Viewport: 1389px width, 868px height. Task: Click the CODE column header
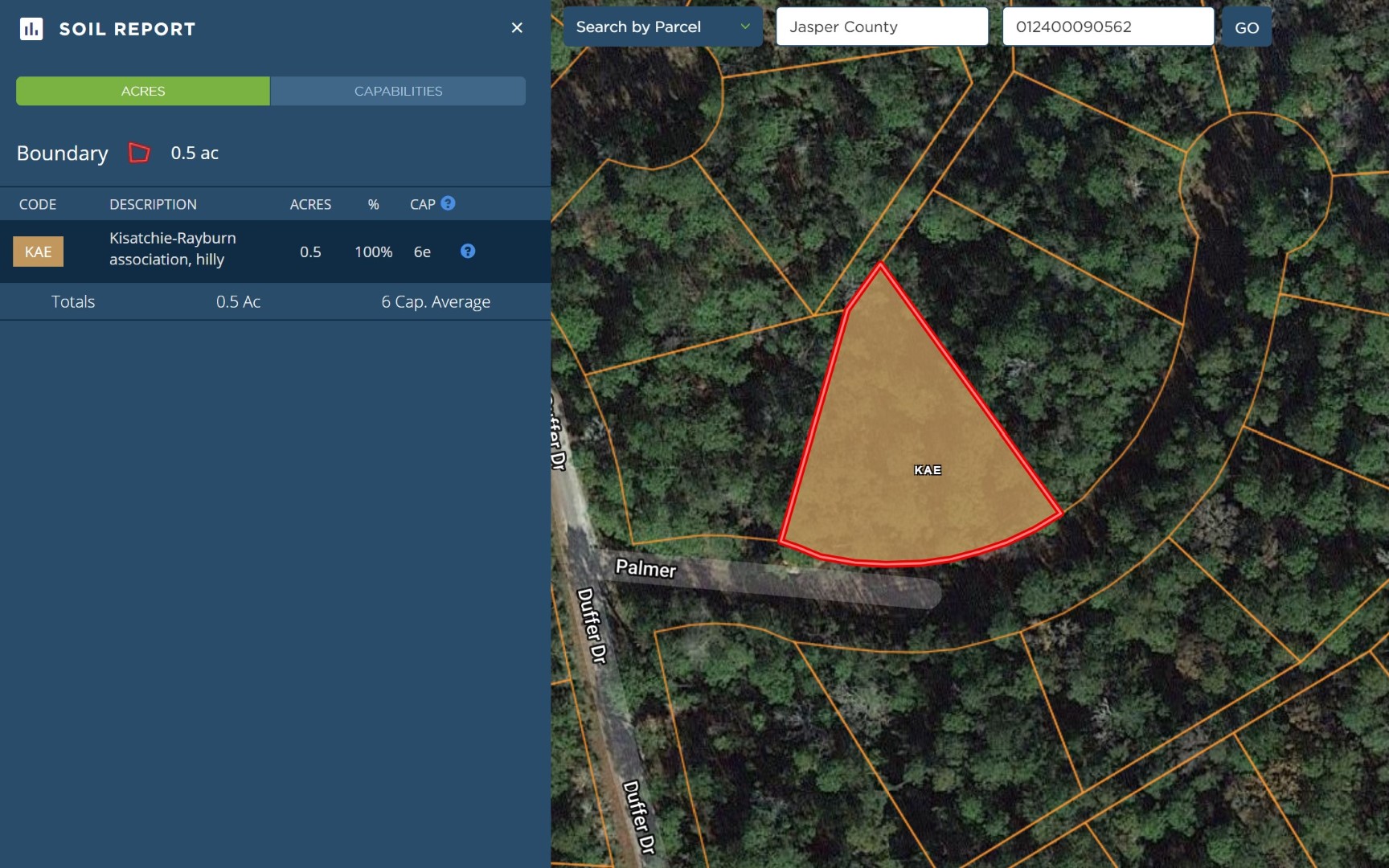pos(38,204)
